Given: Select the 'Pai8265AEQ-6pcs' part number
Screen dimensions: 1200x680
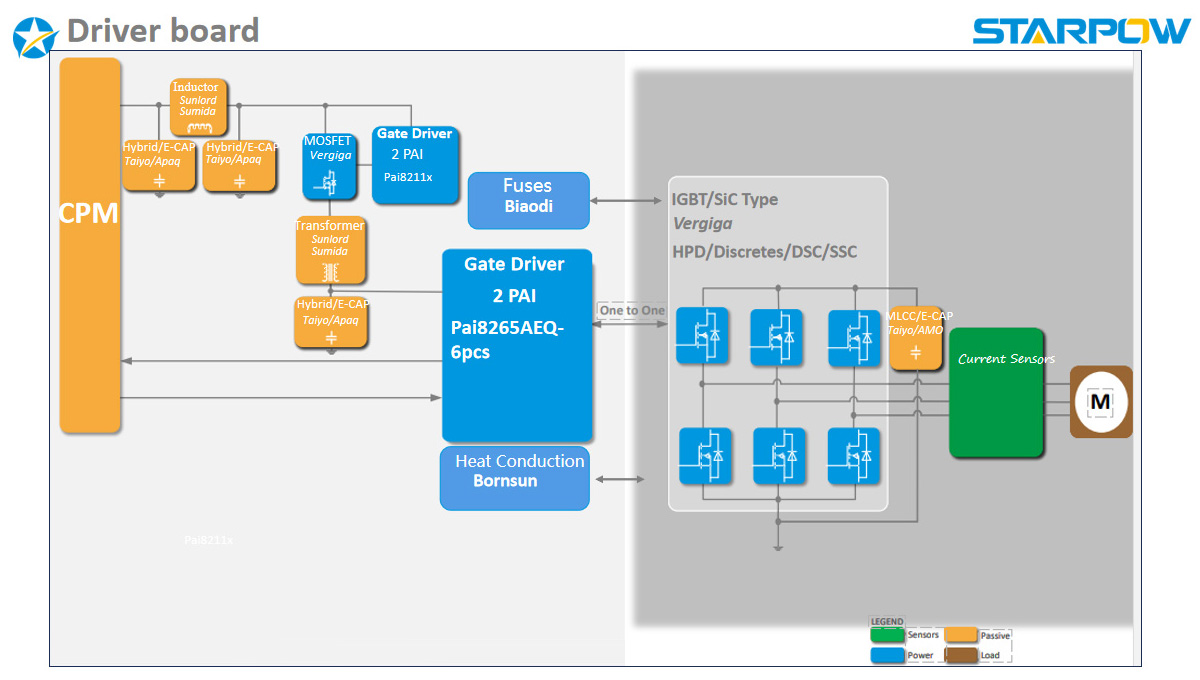Looking at the screenshot, I should tap(508, 340).
